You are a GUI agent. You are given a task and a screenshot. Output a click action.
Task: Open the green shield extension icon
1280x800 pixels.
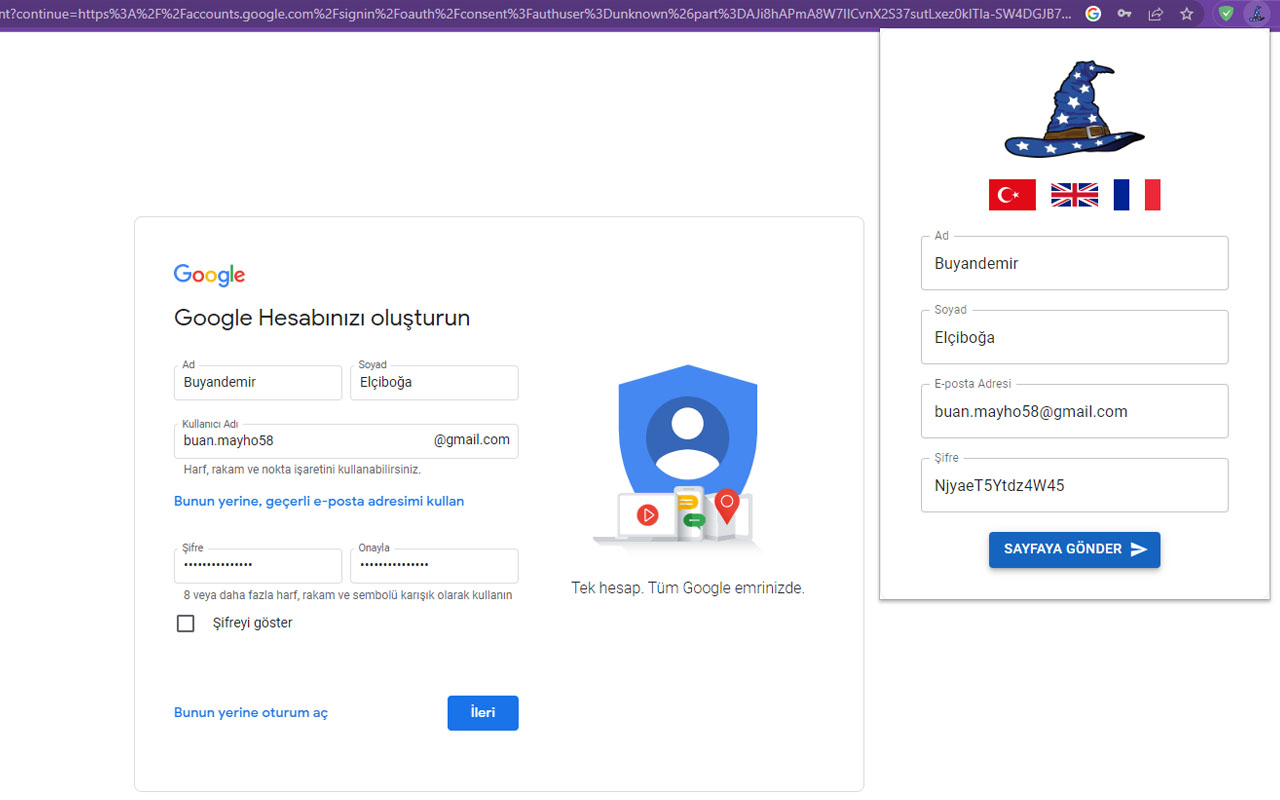tap(1226, 14)
